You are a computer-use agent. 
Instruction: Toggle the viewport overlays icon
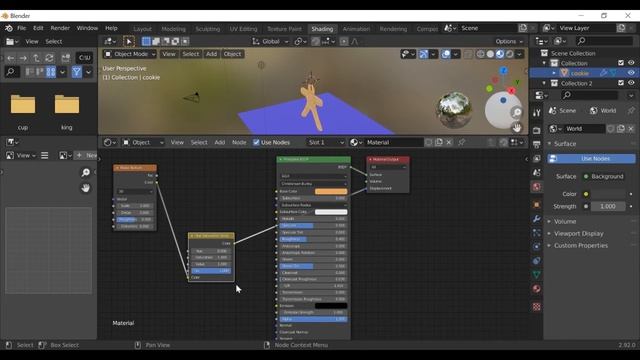point(446,54)
